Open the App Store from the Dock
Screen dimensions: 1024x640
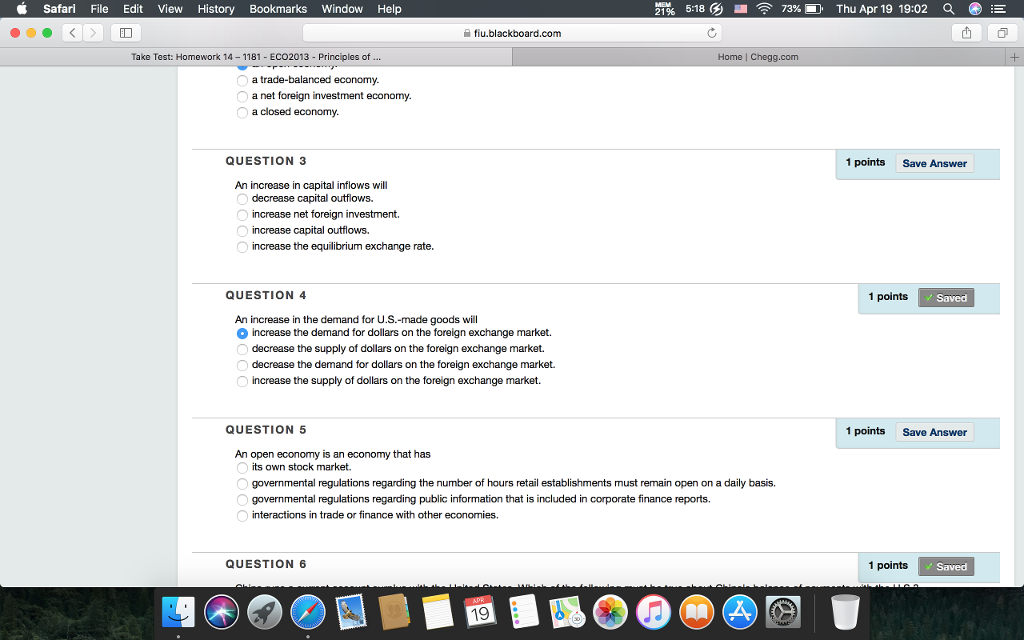[x=739, y=611]
